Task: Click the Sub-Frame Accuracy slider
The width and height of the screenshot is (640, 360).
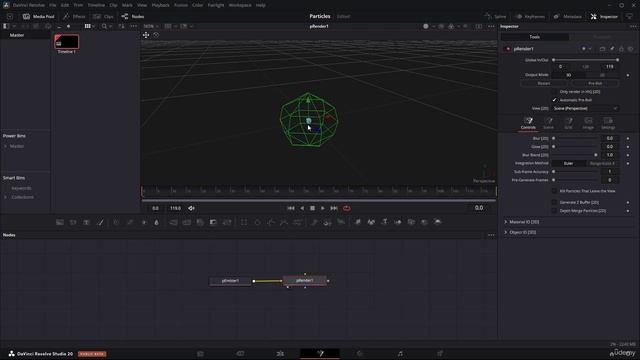Action: [576, 172]
